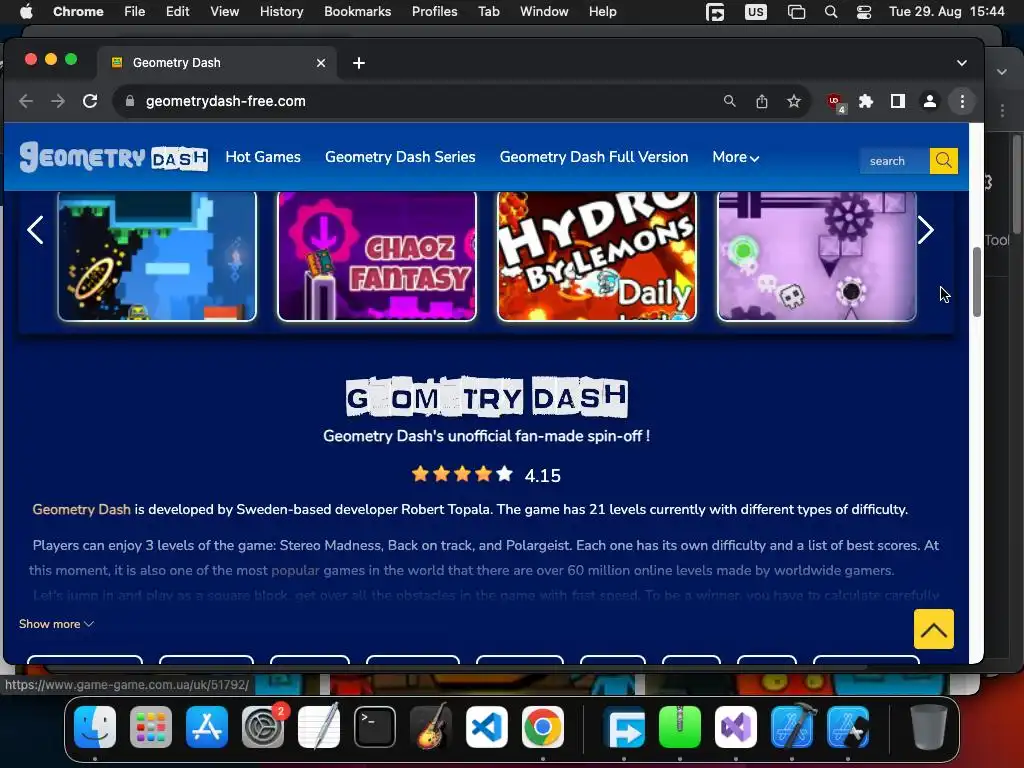Toggle Chrome side panel icon
The image size is (1024, 768).
tap(898, 101)
